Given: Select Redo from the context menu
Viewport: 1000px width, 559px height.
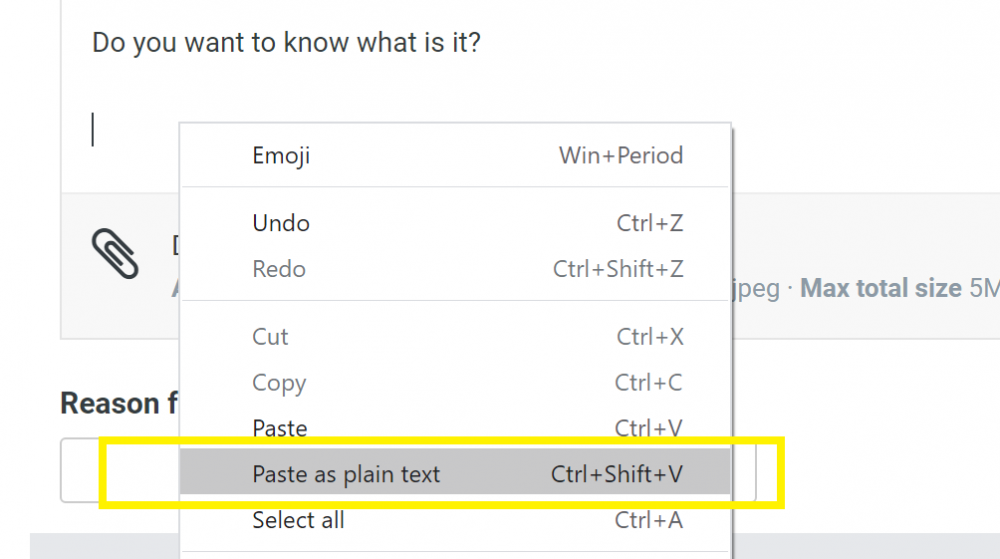Looking at the screenshot, I should pyautogui.click(x=279, y=269).
